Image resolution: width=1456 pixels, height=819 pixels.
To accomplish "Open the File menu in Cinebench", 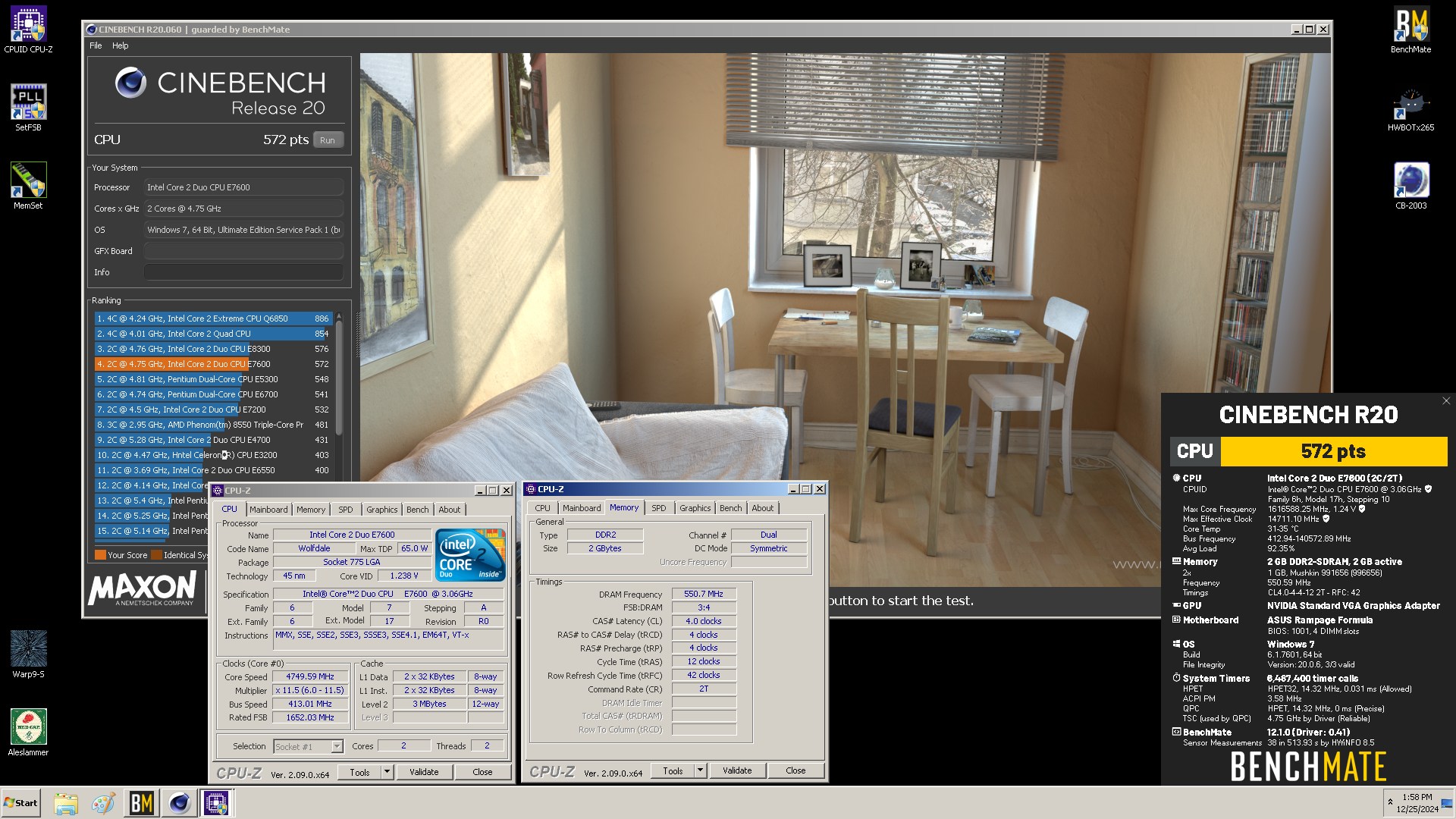I will pyautogui.click(x=96, y=45).
